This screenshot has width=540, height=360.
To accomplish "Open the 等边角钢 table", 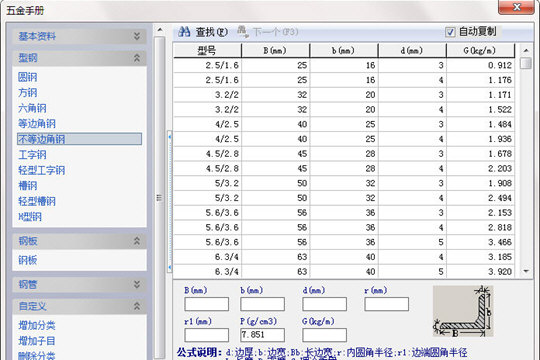I will click(x=37, y=124).
